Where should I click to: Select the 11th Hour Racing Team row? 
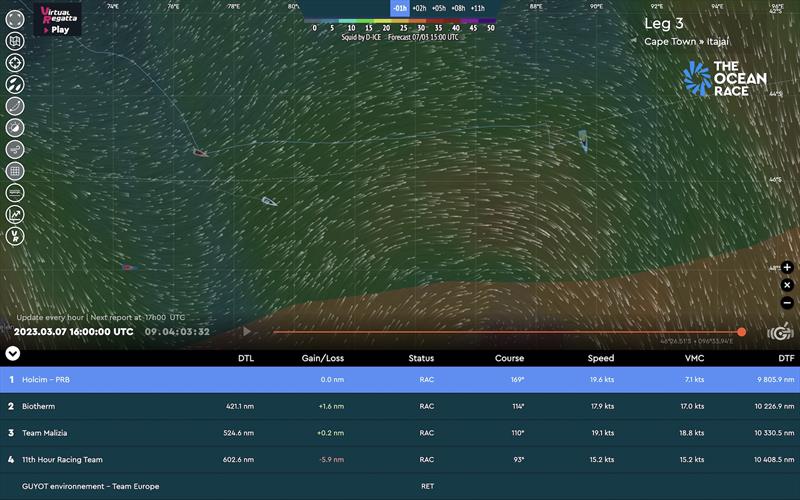click(400, 459)
